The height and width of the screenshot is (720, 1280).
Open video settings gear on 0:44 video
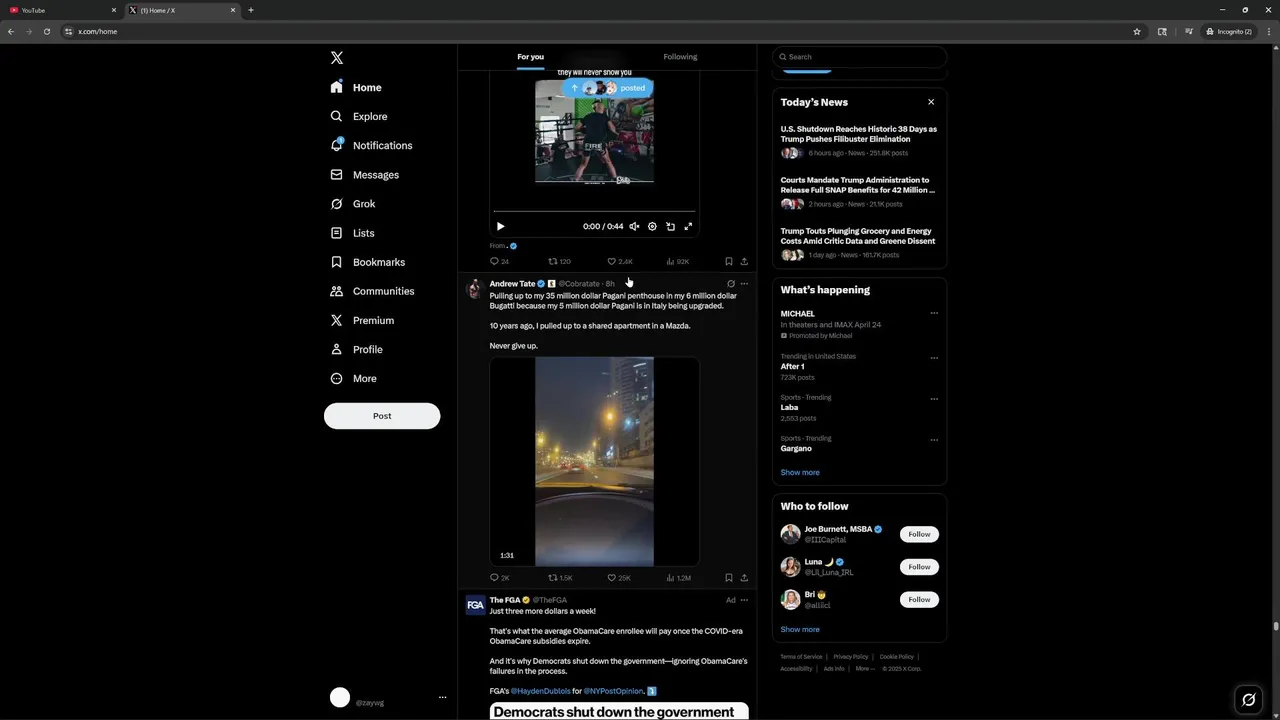(x=652, y=226)
